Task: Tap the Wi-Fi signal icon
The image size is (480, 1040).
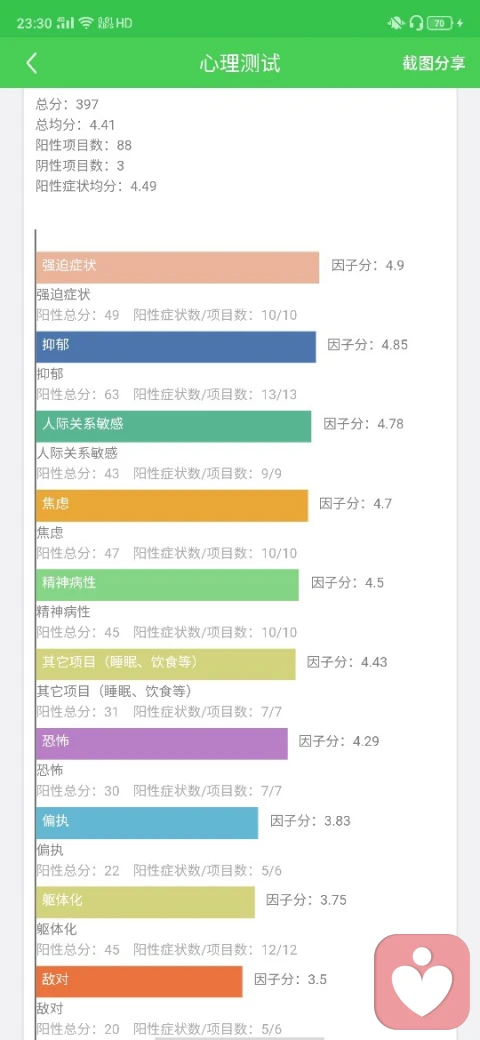Action: click(x=86, y=23)
